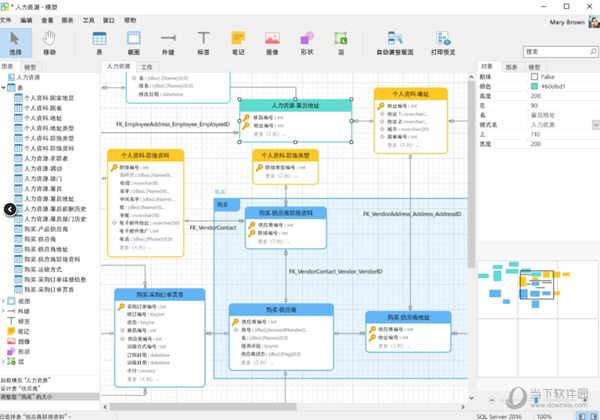
Task: Show more columns in the 购买.采购订单页首 table
Action: click(x=142, y=379)
